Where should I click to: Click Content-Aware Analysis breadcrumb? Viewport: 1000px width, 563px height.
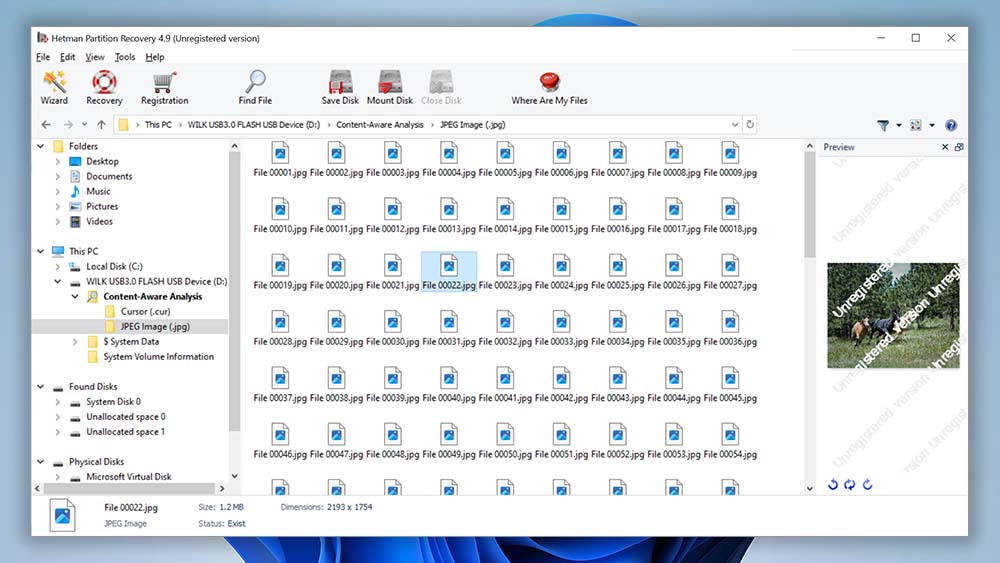(x=380, y=125)
